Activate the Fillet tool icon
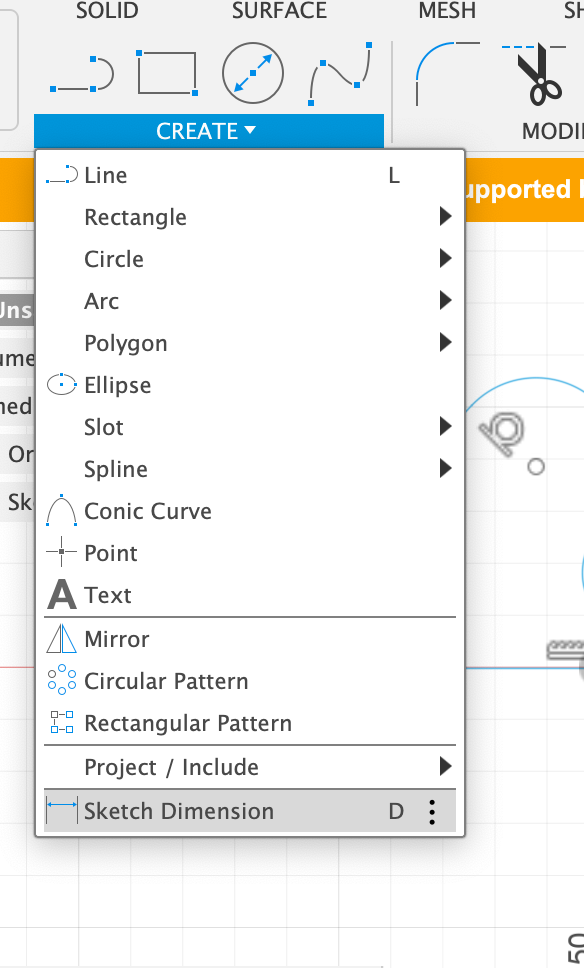Viewport: 584px width, 968px height. (448, 74)
